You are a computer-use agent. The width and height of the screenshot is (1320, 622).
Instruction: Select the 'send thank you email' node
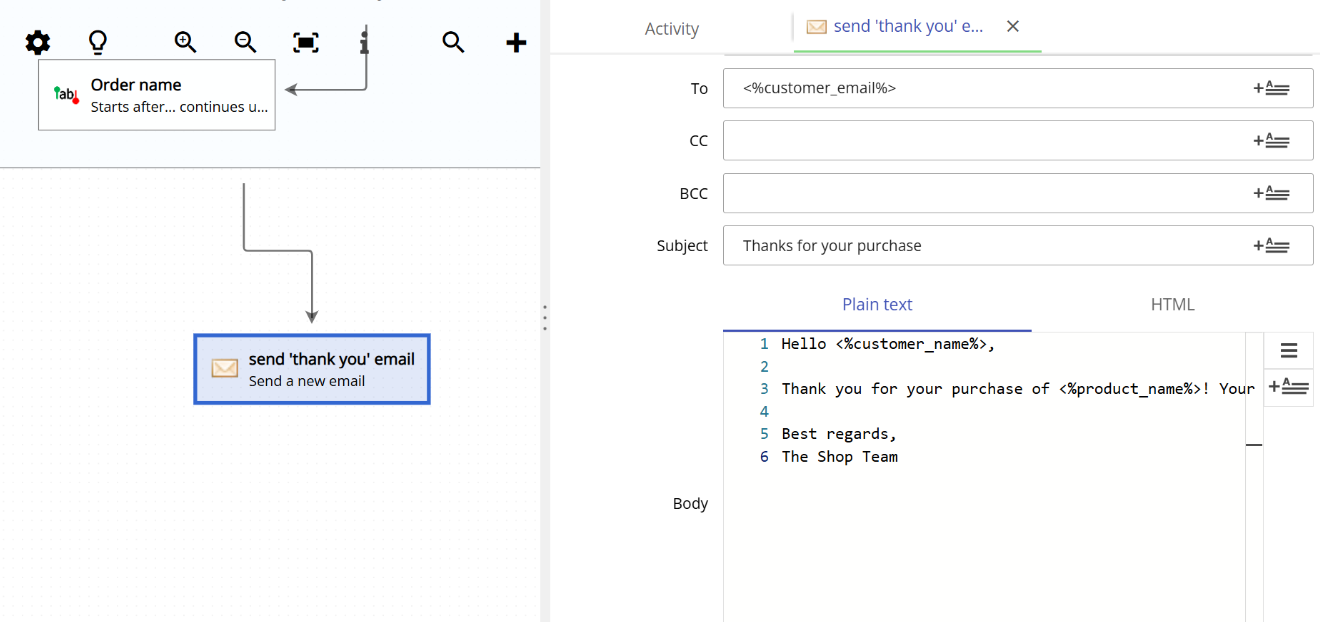(x=311, y=369)
